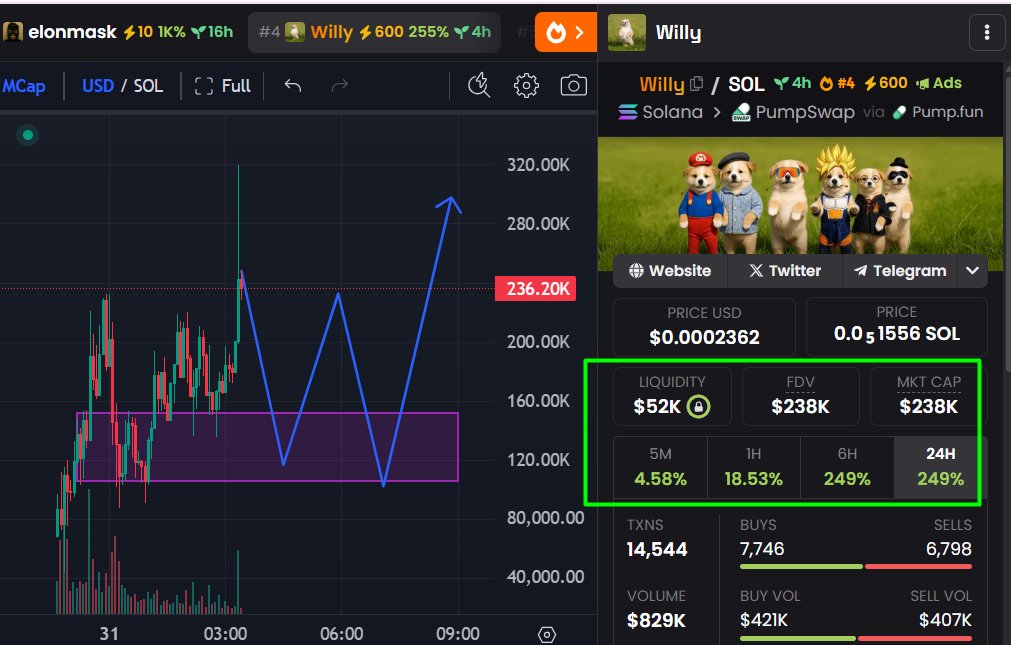1011x645 pixels.
Task: Select USD price denomination
Action: click(98, 86)
